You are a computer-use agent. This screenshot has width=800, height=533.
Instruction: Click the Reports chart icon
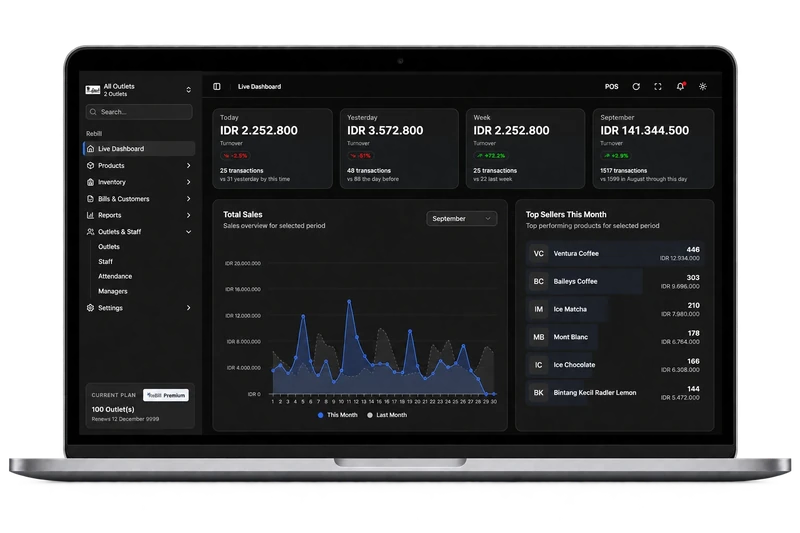[x=90, y=215]
